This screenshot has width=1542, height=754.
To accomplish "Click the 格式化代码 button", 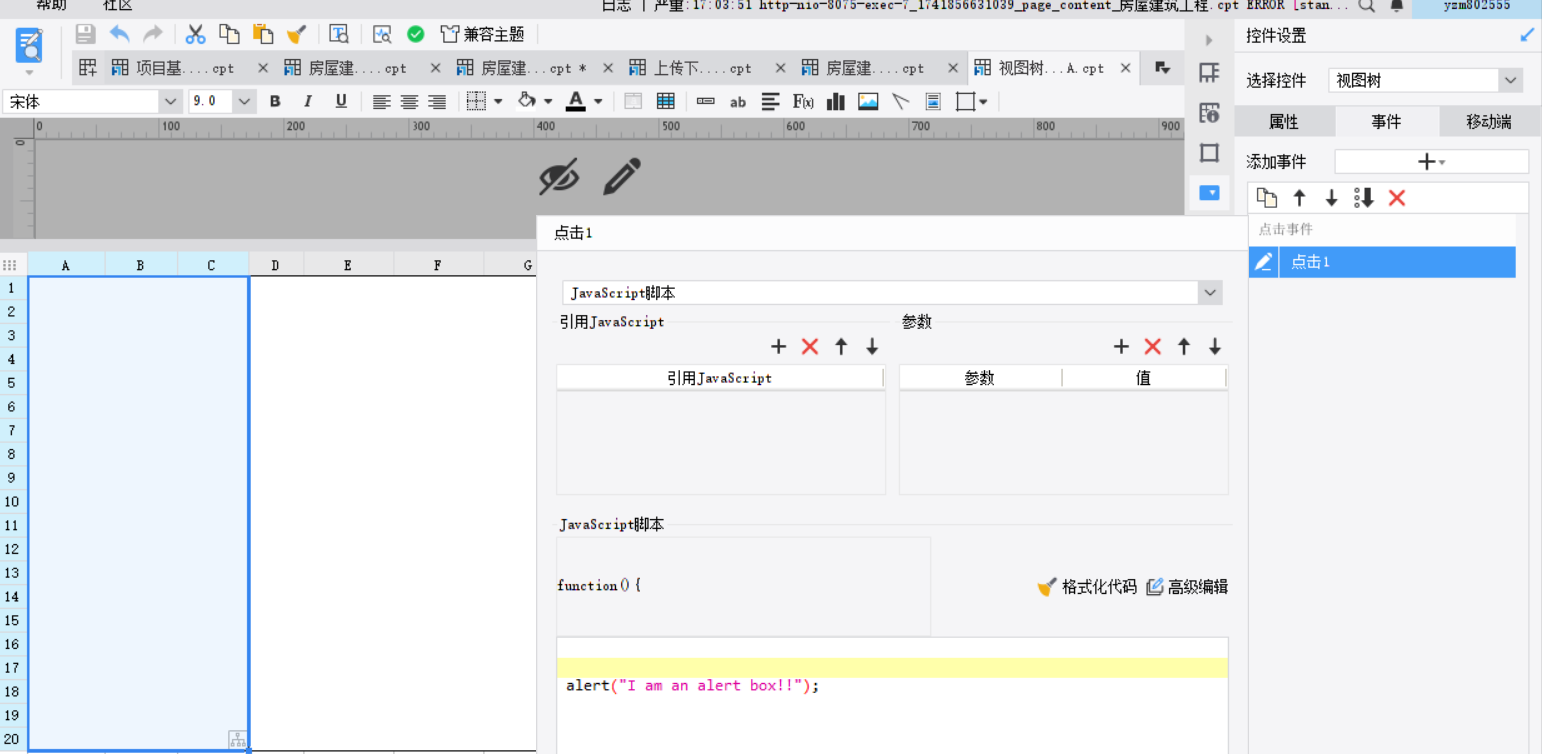I will pos(1087,587).
